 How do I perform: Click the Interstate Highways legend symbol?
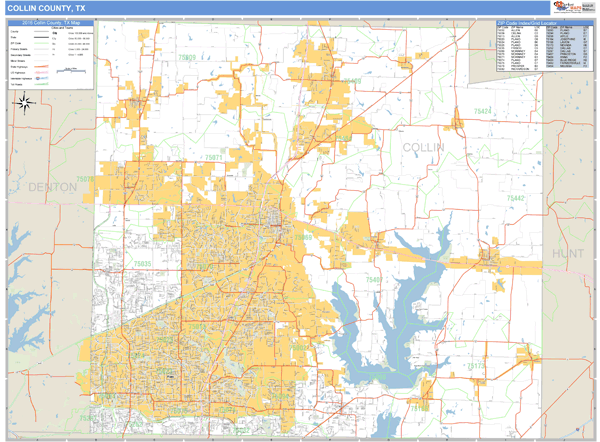coord(41,80)
